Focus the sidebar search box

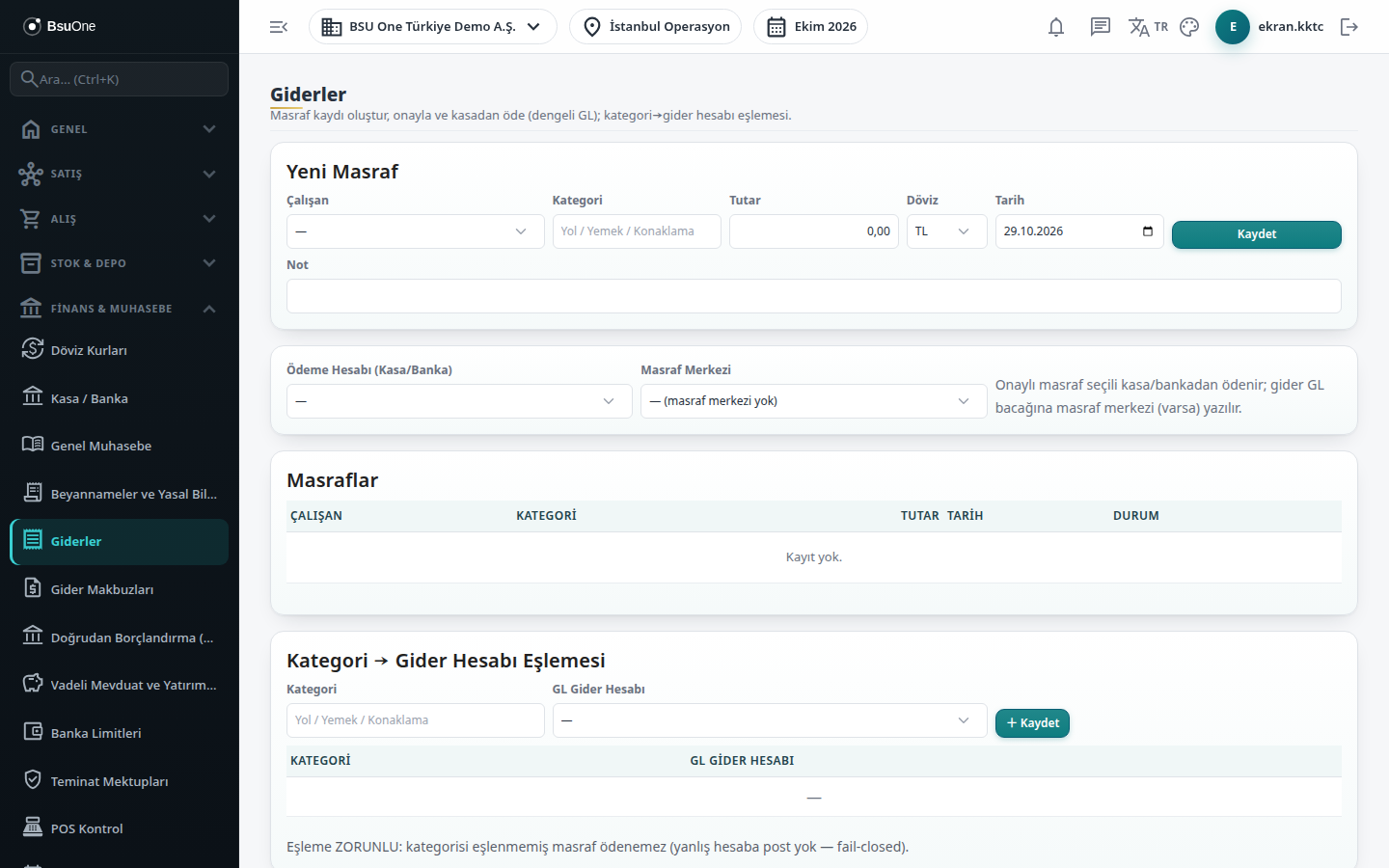(120, 79)
